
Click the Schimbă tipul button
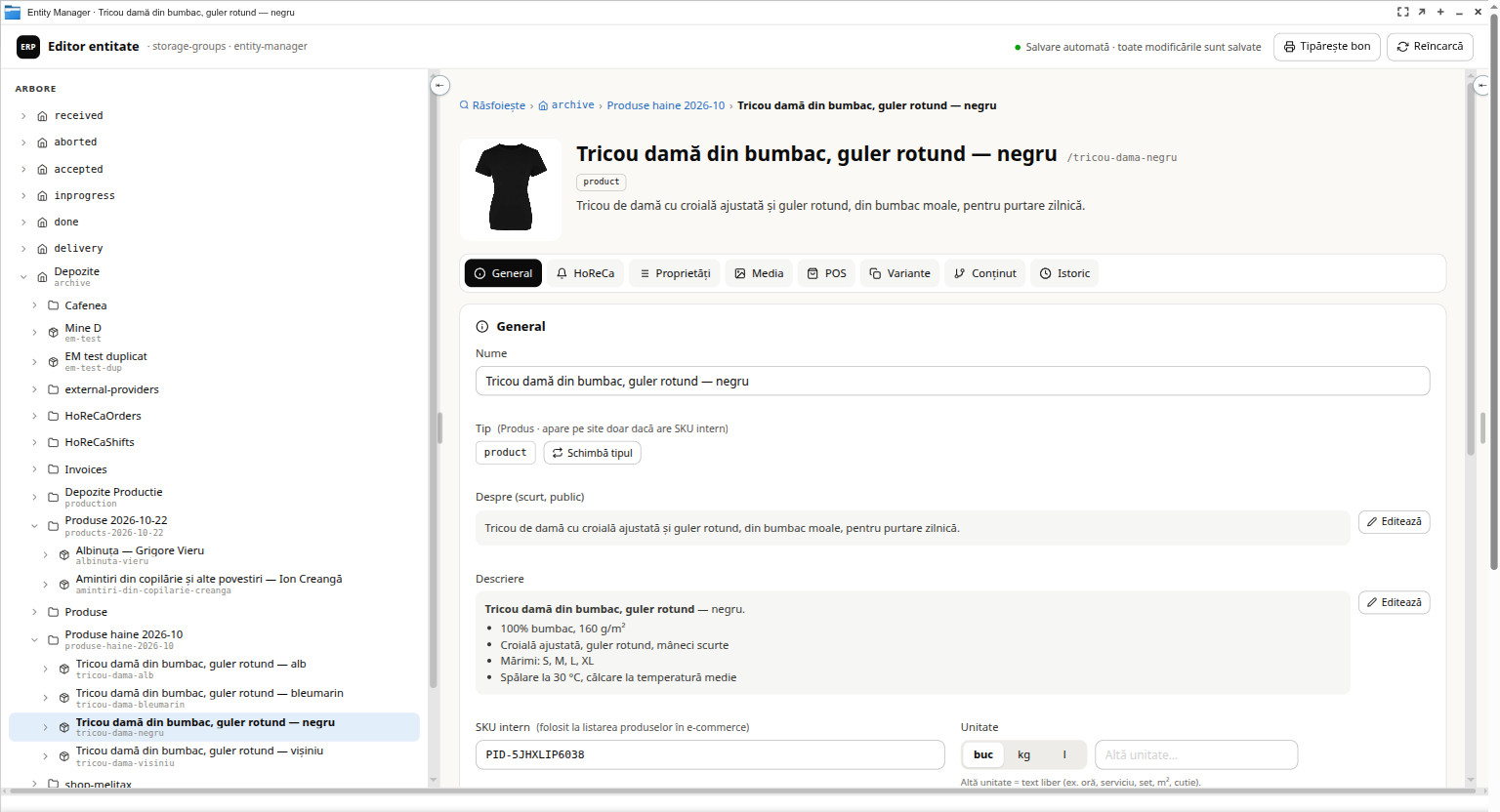coord(593,453)
